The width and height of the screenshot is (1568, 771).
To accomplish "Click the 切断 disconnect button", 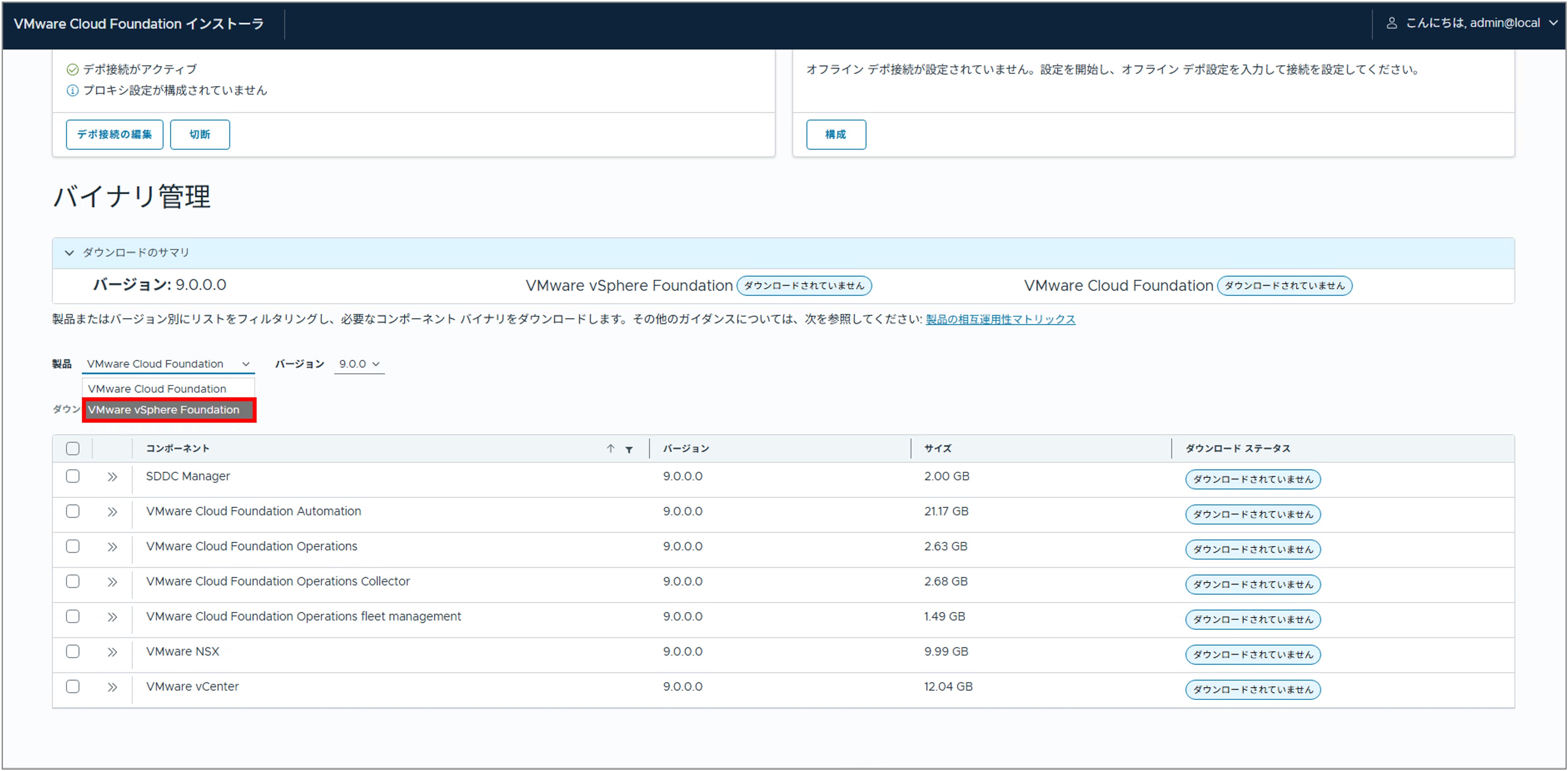I will pos(200,135).
